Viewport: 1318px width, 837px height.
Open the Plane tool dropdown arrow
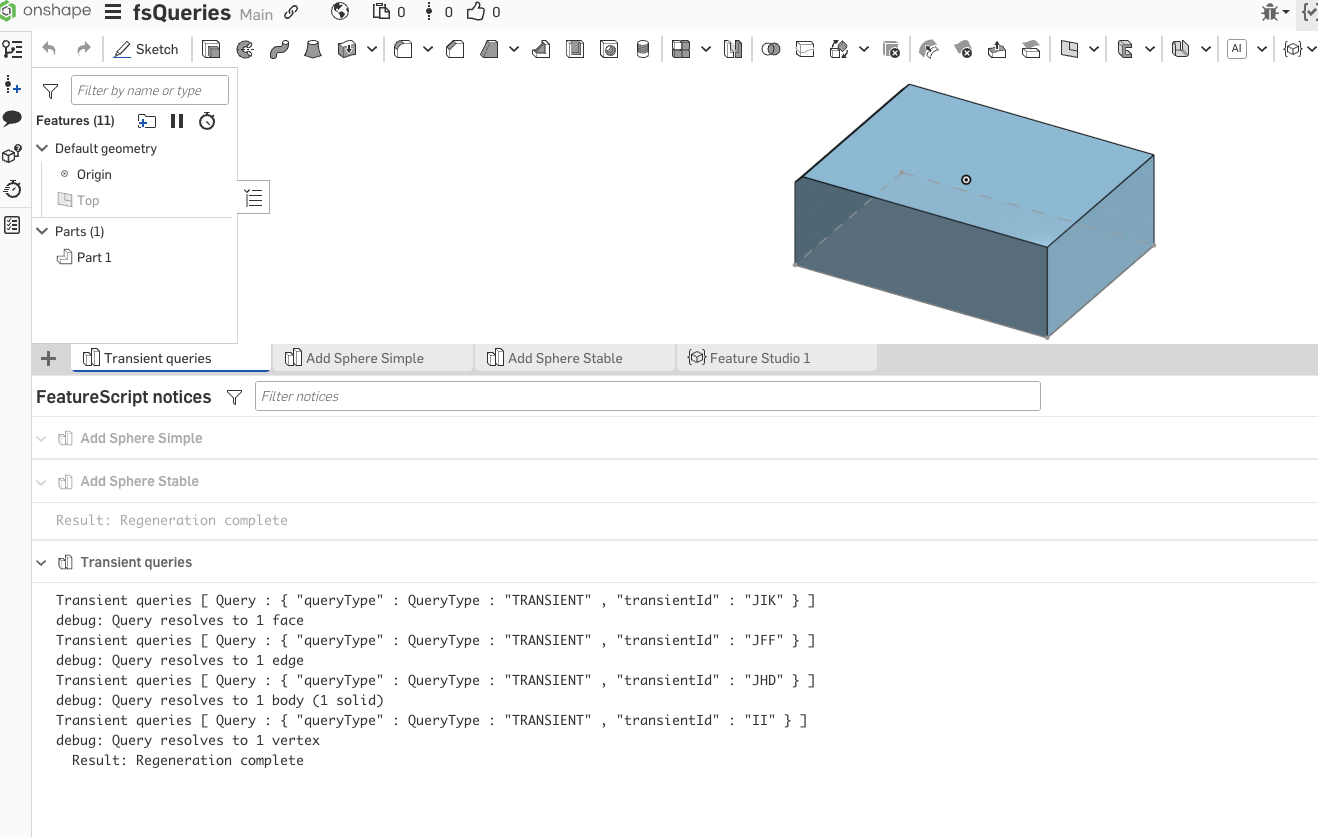[1094, 49]
